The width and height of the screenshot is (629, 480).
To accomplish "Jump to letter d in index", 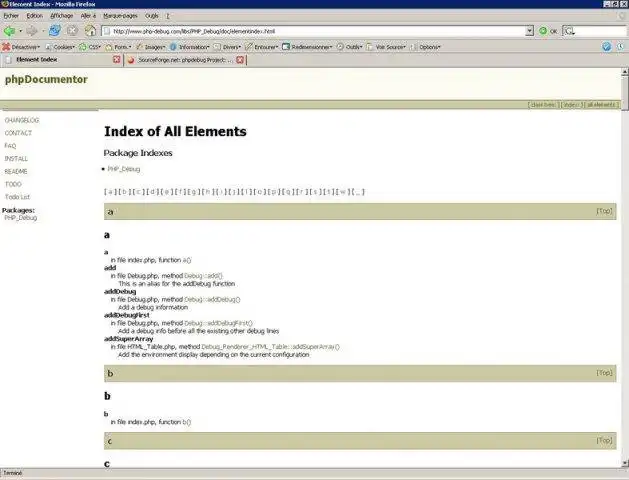I will click(x=152, y=192).
